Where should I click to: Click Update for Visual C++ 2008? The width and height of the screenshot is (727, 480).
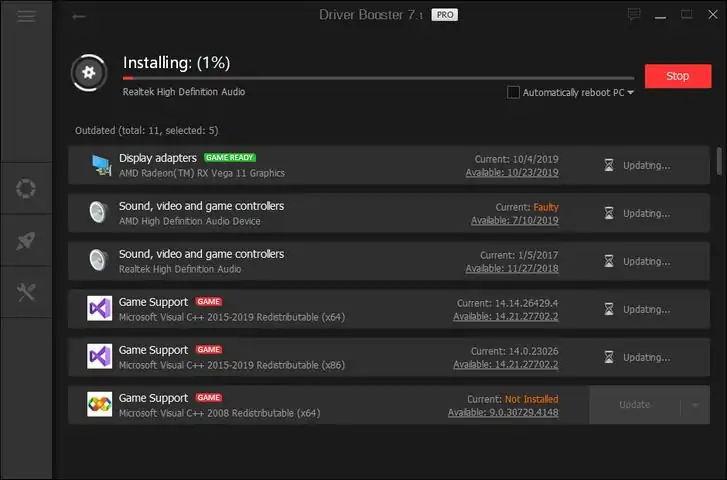(x=635, y=405)
